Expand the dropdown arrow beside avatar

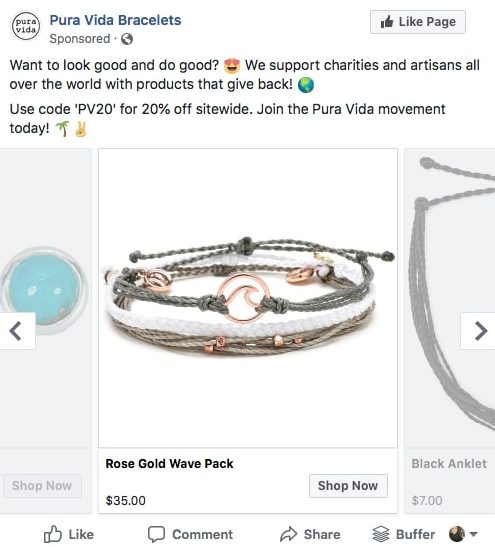pos(473,534)
